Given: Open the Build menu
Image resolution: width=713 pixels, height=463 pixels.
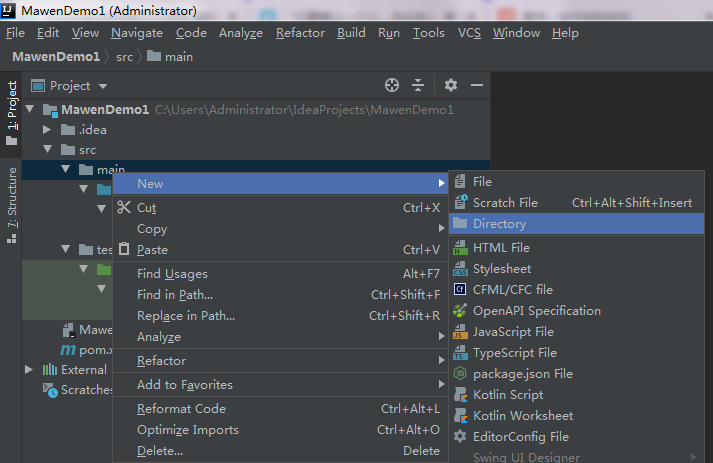Looking at the screenshot, I should click(351, 33).
